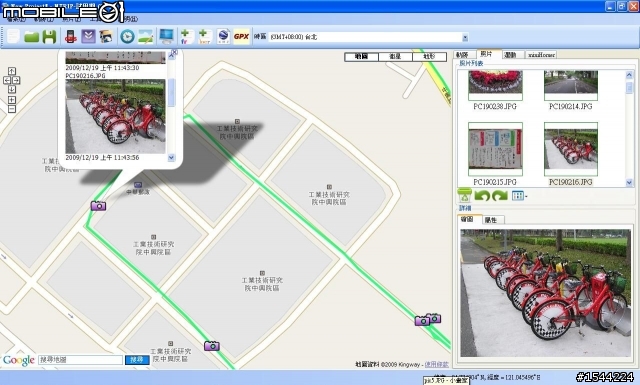Click the Google map search text field
This screenshot has width=640, height=385.
click(x=80, y=360)
